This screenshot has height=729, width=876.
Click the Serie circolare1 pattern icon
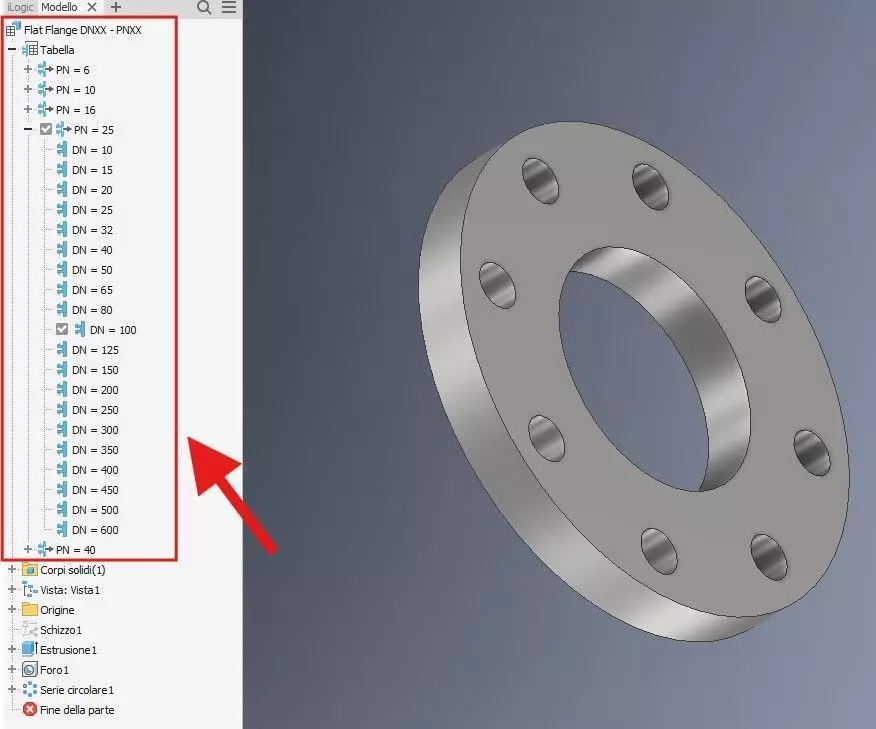pyautogui.click(x=30, y=689)
